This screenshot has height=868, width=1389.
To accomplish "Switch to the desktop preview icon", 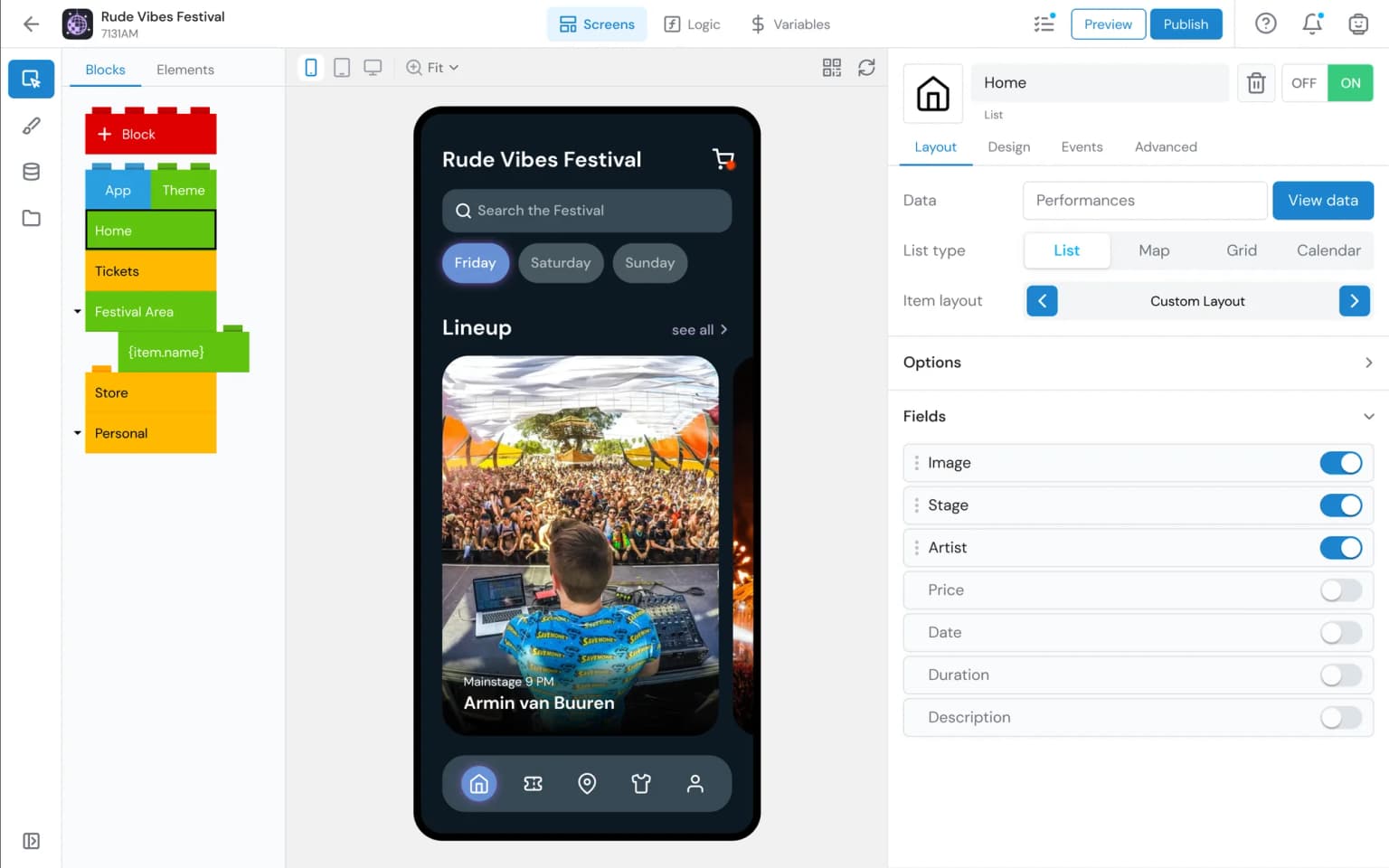I will pos(373,67).
